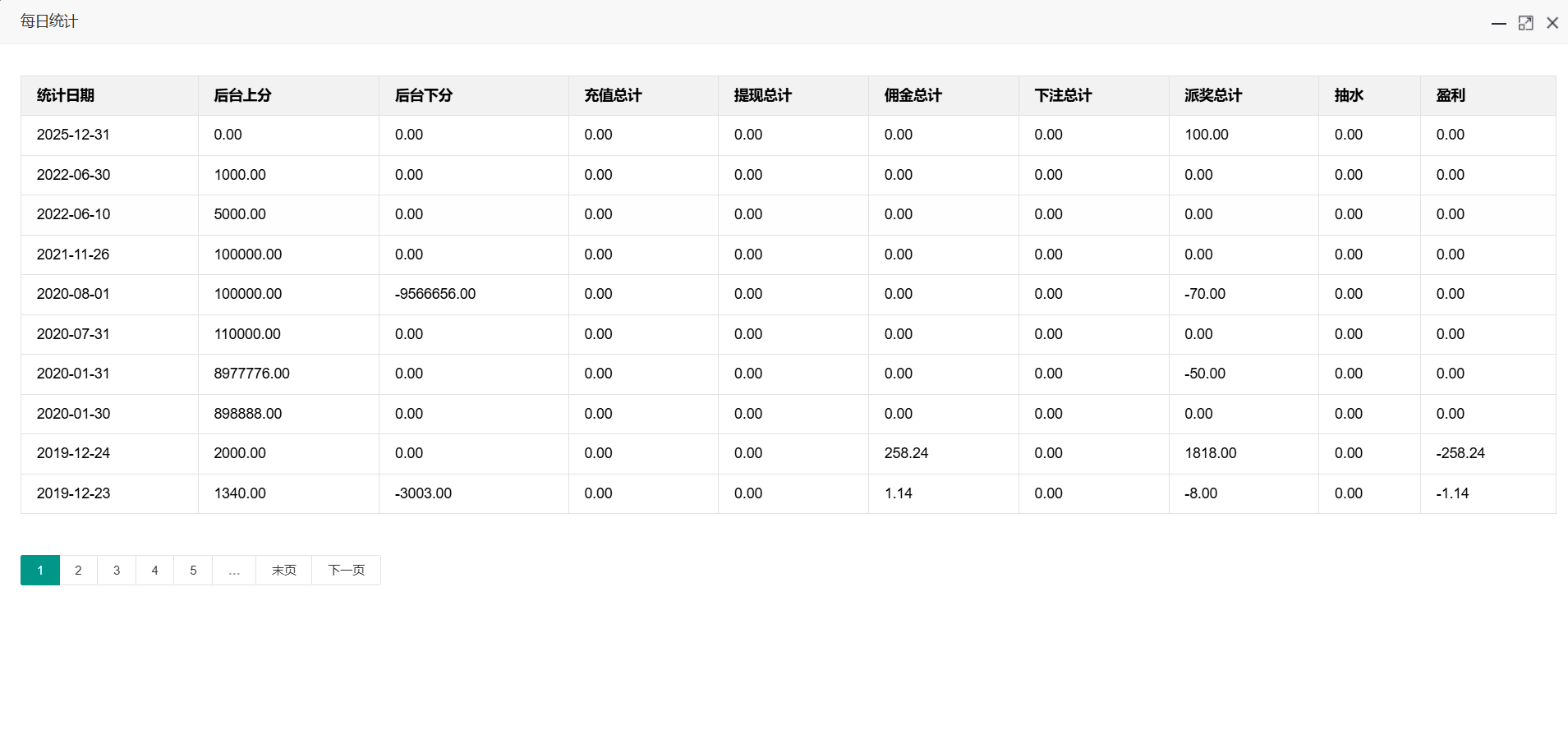Click the -9566656.00 后台下分 value
The image size is (1568, 752).
(435, 294)
